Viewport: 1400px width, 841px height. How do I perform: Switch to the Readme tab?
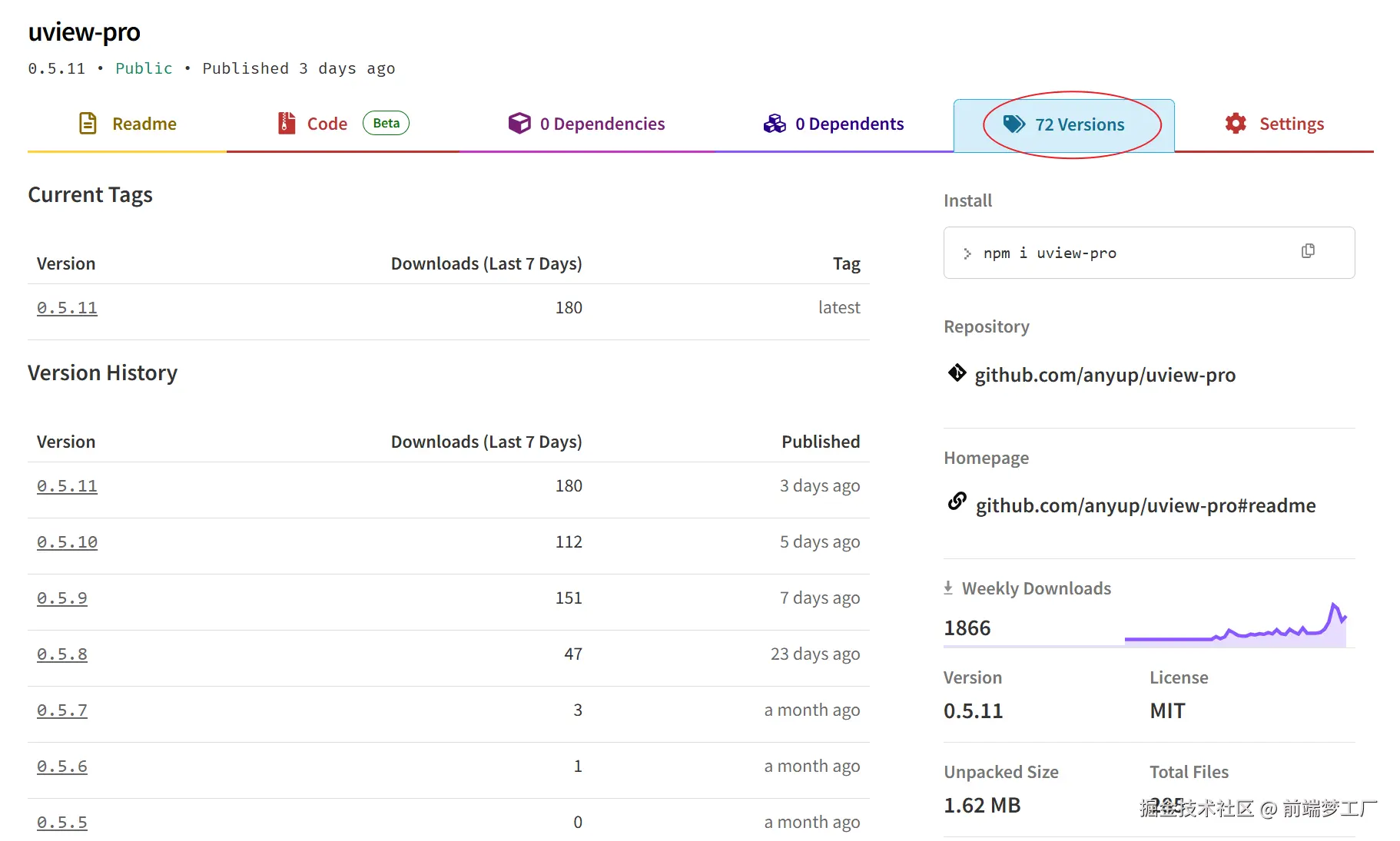(144, 124)
